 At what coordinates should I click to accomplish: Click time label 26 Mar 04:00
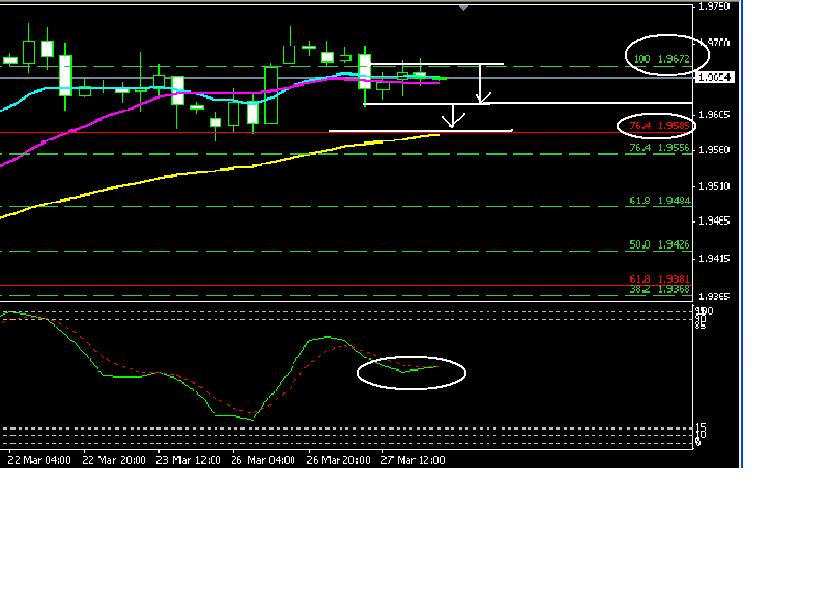[x=263, y=460]
